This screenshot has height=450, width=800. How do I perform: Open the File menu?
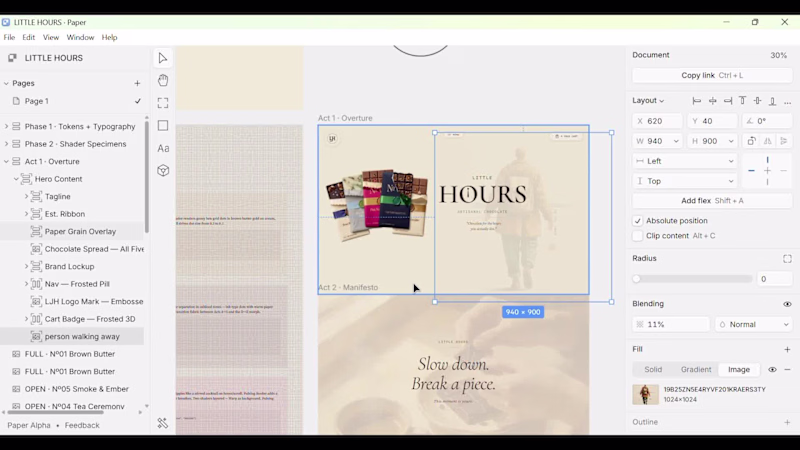pyautogui.click(x=9, y=37)
